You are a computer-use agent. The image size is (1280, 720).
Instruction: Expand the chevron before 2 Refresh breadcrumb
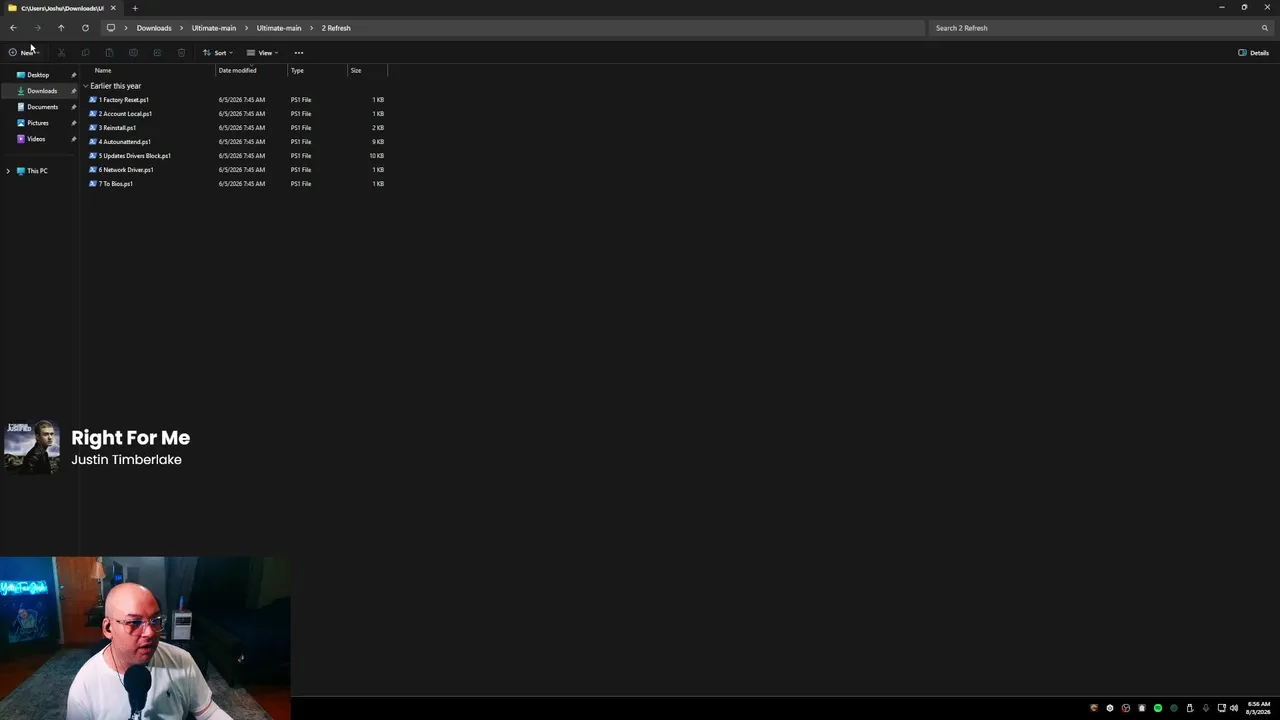click(x=312, y=28)
